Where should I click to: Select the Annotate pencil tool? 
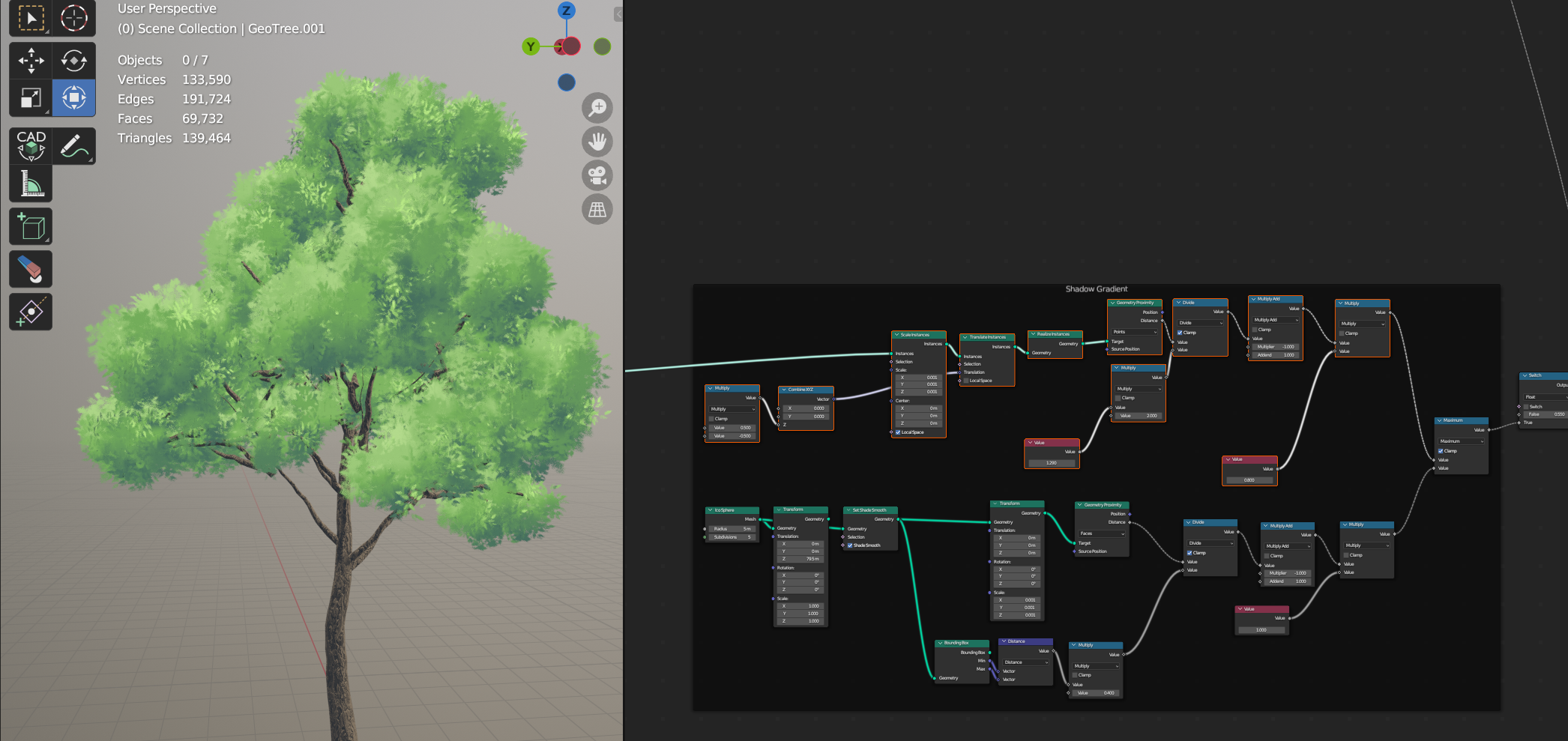click(73, 145)
